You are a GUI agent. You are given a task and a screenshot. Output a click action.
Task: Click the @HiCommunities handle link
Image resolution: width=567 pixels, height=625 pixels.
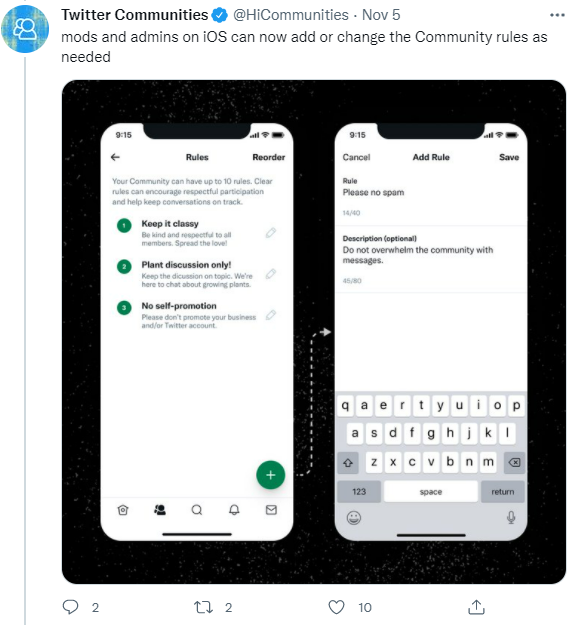click(291, 15)
